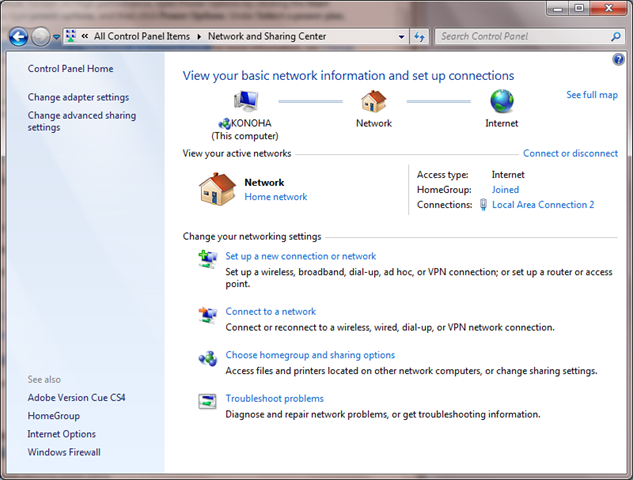The height and width of the screenshot is (480, 633).
Task: Expand the All Control Panel Items breadcrumb arrow
Action: coord(200,37)
